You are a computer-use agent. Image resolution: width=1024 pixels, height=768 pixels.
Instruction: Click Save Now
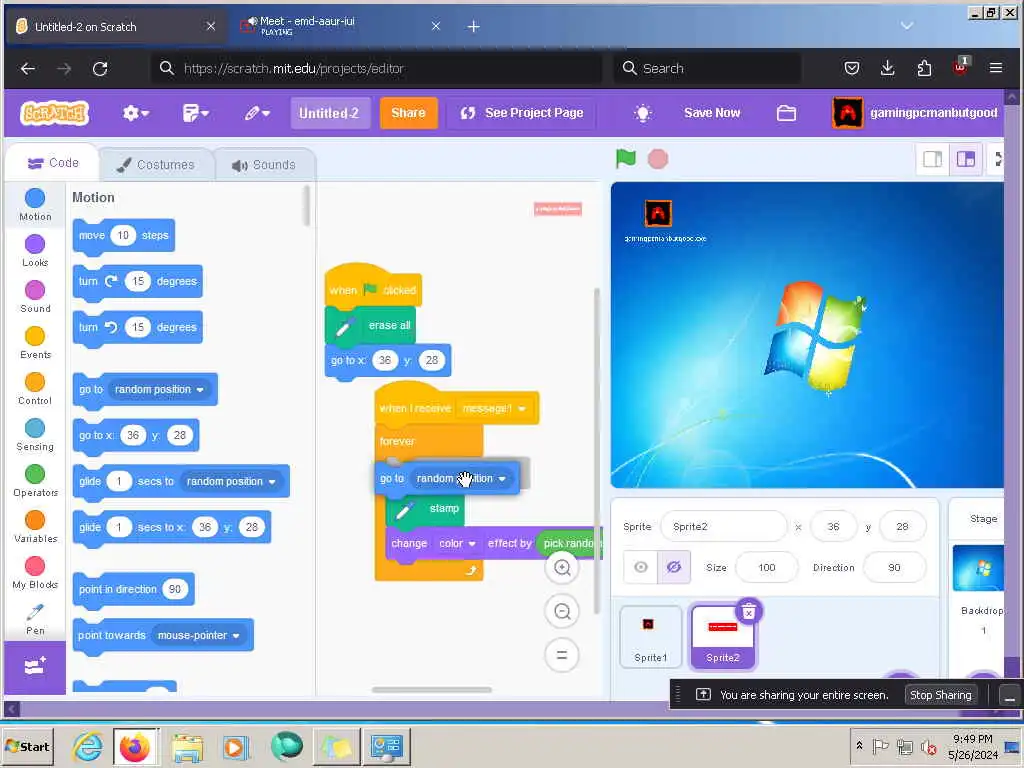pyautogui.click(x=712, y=113)
